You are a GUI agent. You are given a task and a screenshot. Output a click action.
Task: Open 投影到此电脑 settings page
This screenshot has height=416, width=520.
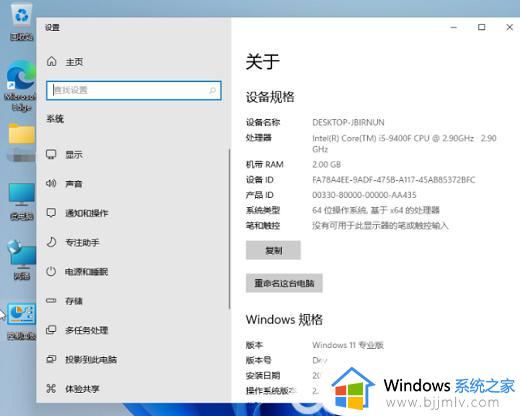click(x=133, y=359)
